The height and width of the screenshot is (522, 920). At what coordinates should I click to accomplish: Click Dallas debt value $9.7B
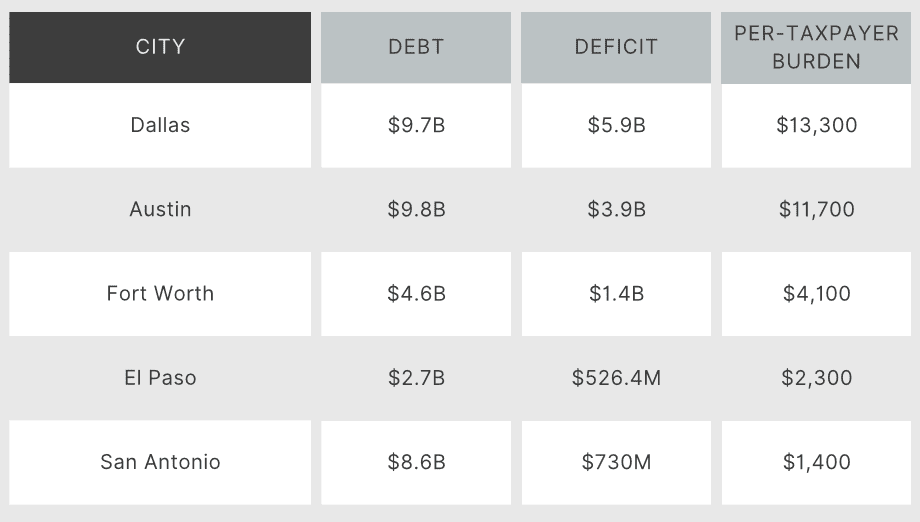click(x=416, y=125)
